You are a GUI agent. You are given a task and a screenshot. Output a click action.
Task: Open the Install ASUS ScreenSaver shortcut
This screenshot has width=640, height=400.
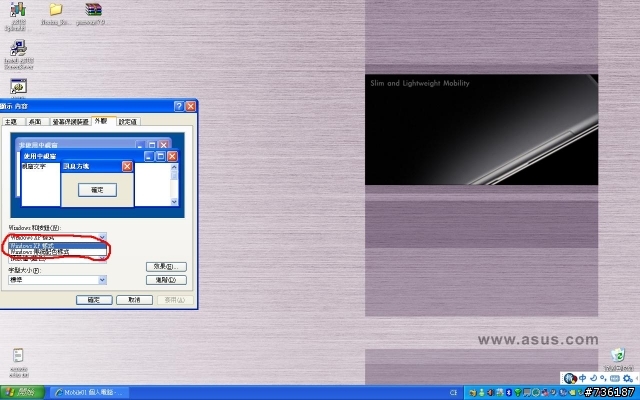point(18,54)
